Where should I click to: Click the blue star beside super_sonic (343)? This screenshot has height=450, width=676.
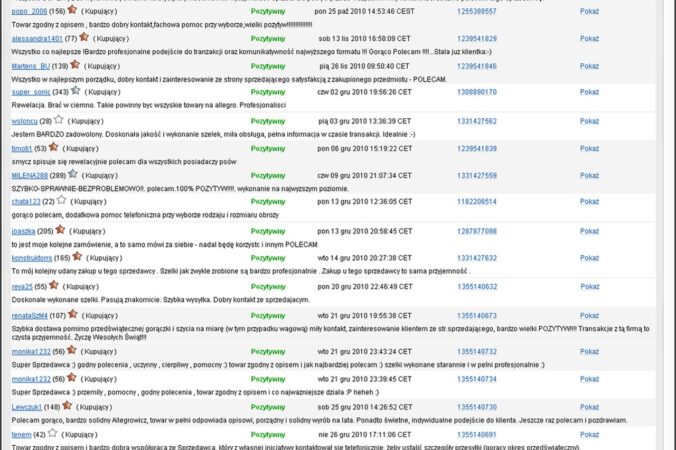pyautogui.click(x=75, y=91)
